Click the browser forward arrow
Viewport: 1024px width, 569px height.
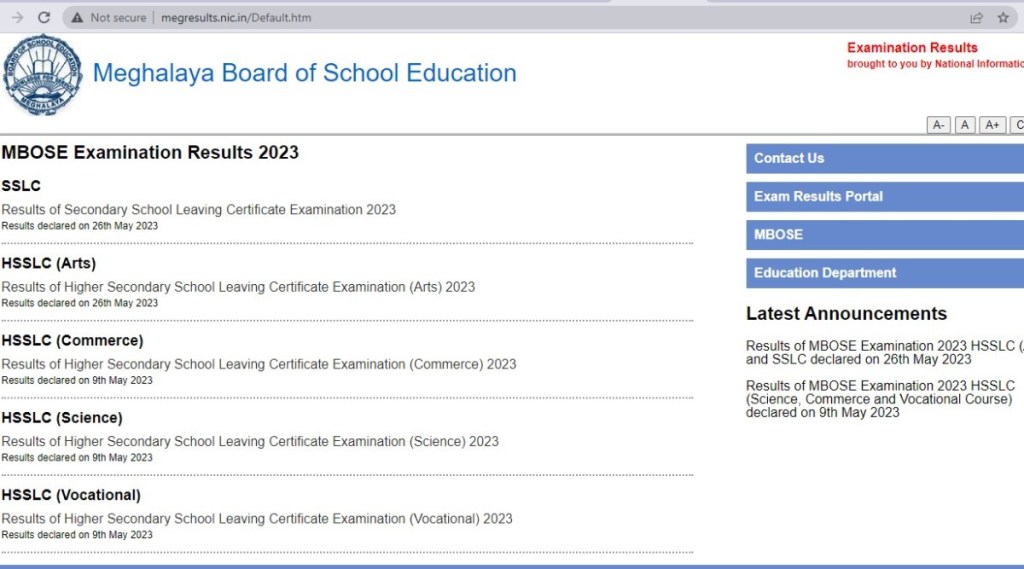point(18,18)
